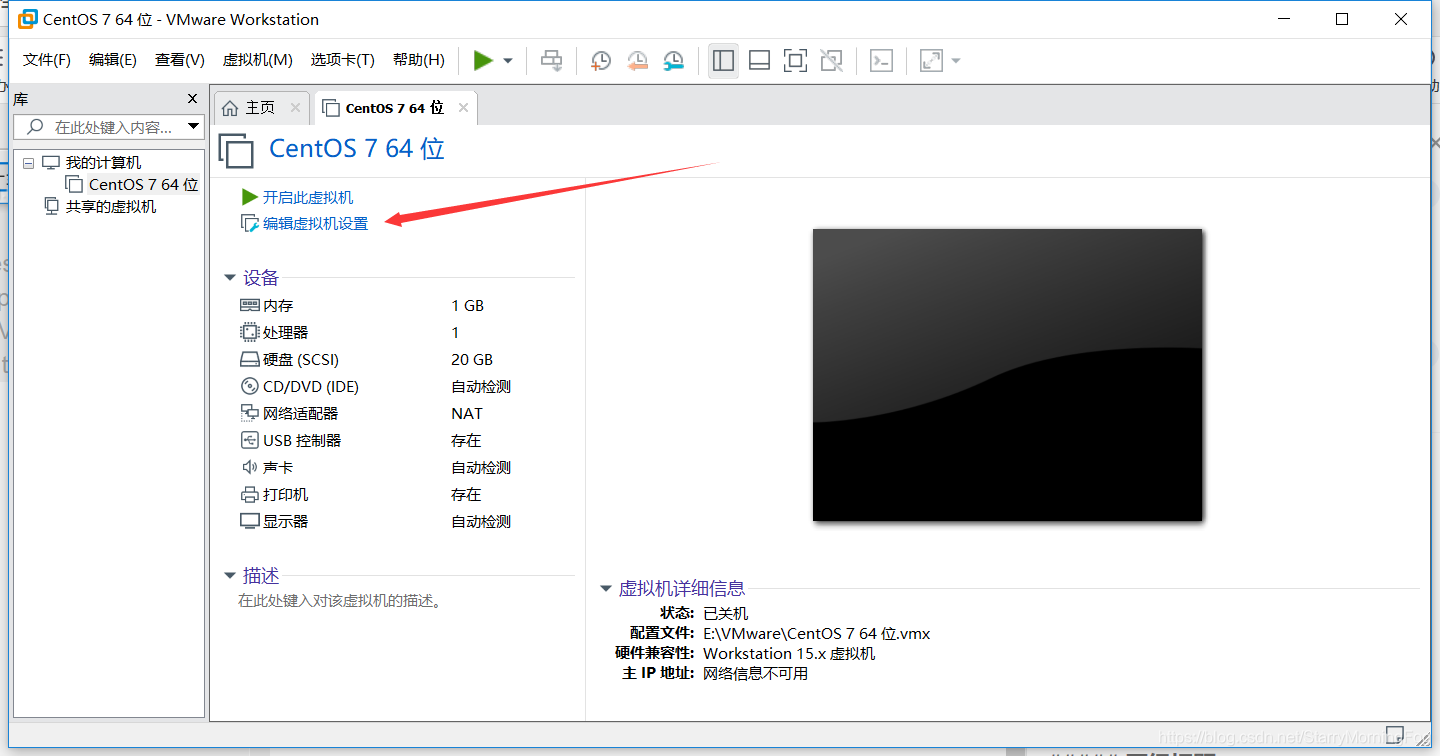Open the 帮助(H) menu
The width and height of the screenshot is (1440, 756).
419,60
